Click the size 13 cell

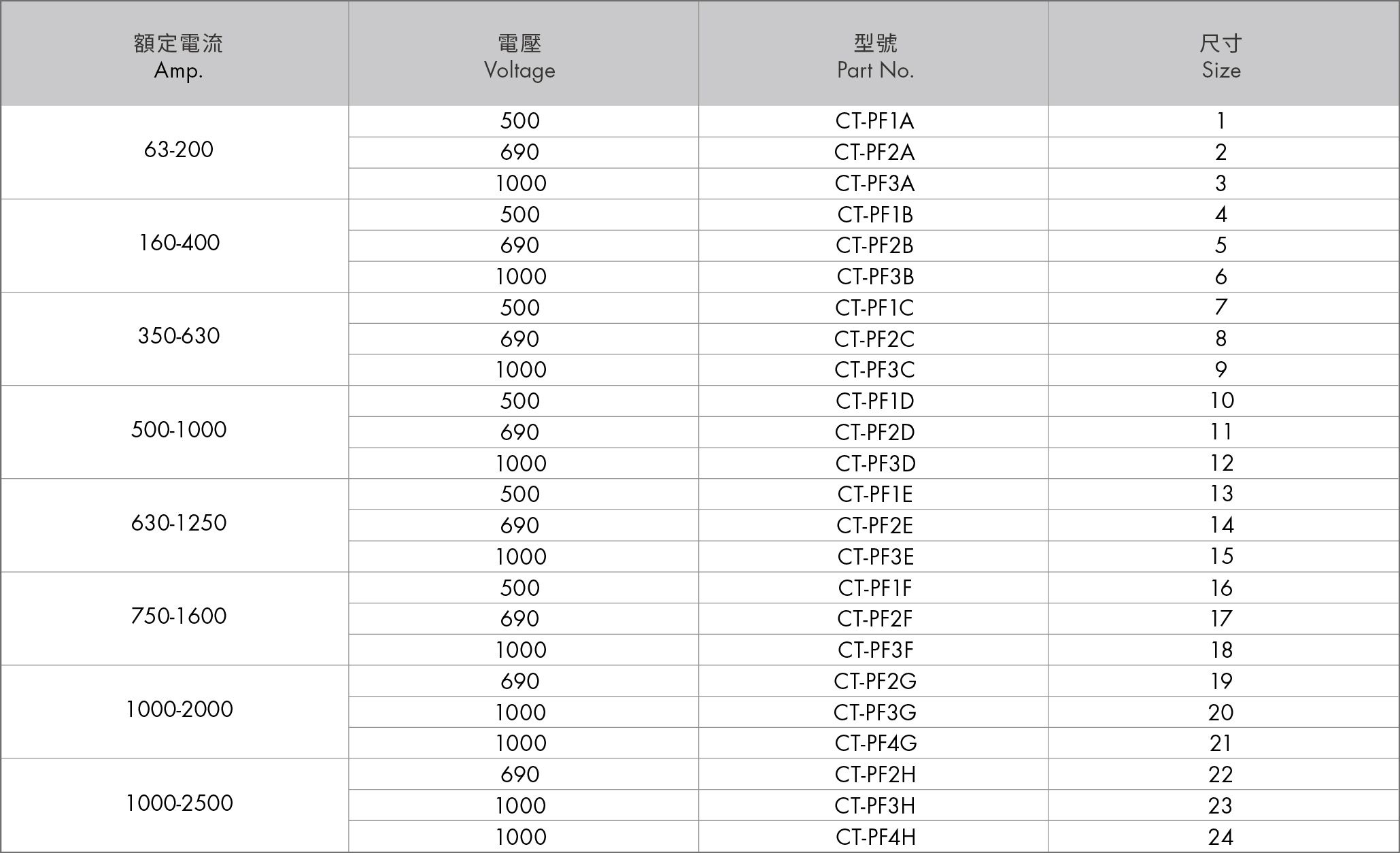pyautogui.click(x=1223, y=495)
